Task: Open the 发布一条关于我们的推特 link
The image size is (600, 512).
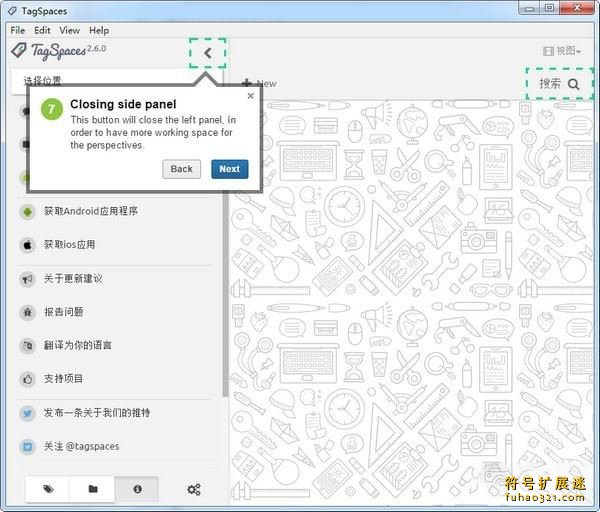Action: tap(97, 413)
